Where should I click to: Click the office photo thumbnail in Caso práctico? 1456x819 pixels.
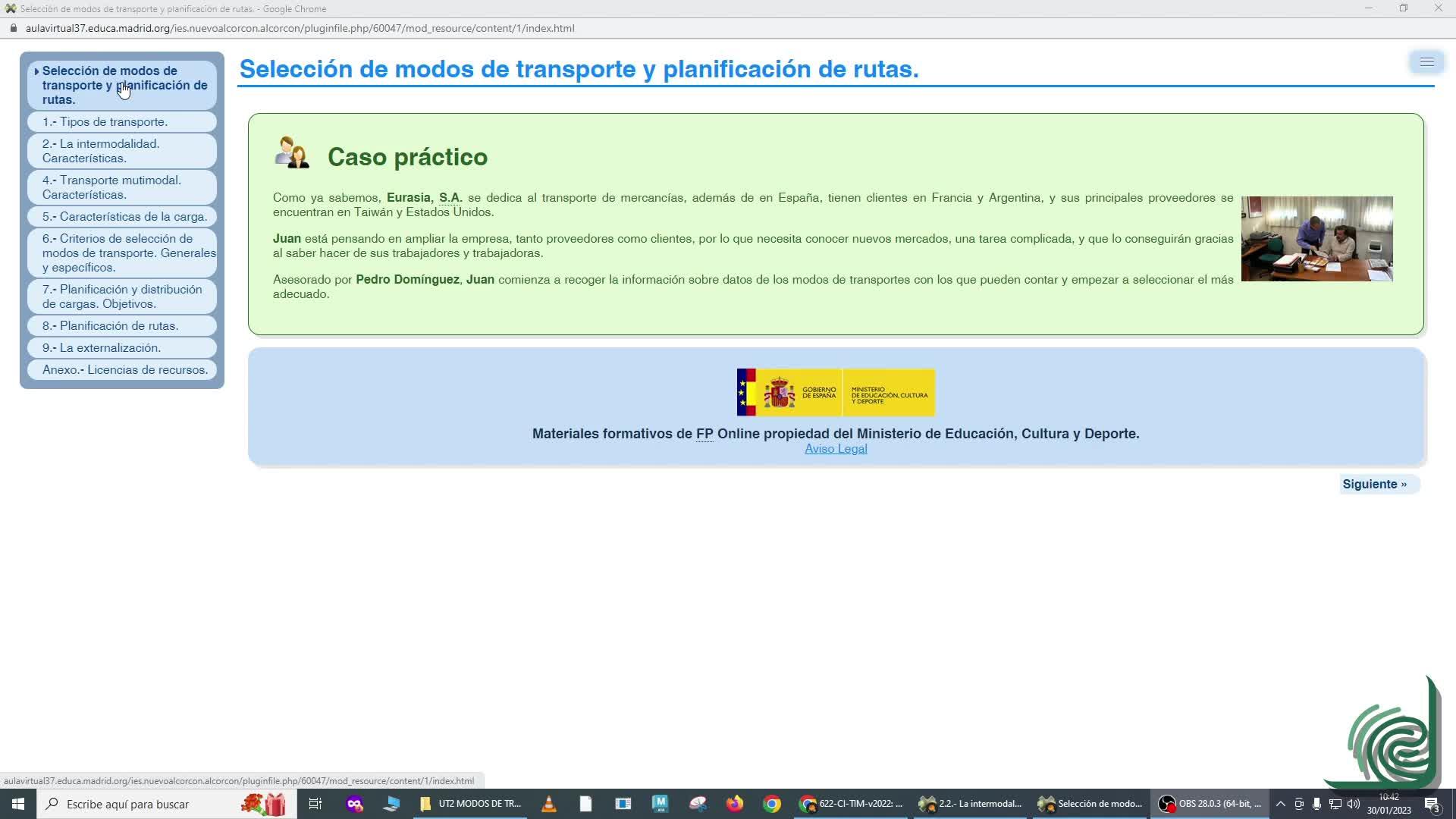point(1316,239)
